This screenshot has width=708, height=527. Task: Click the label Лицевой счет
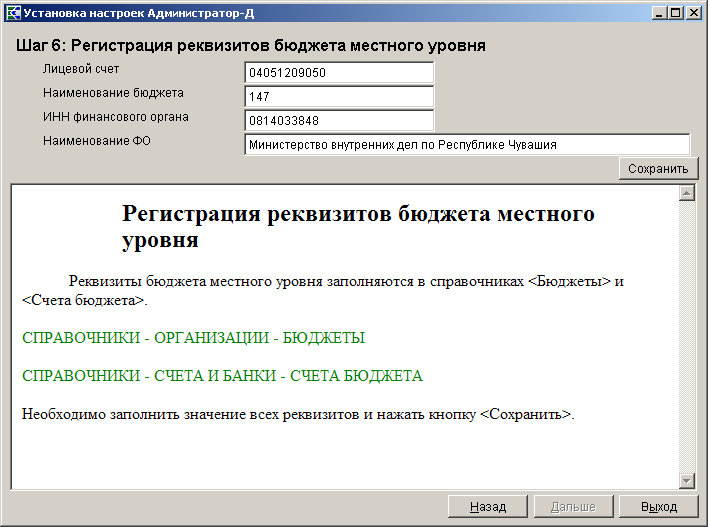tap(81, 69)
